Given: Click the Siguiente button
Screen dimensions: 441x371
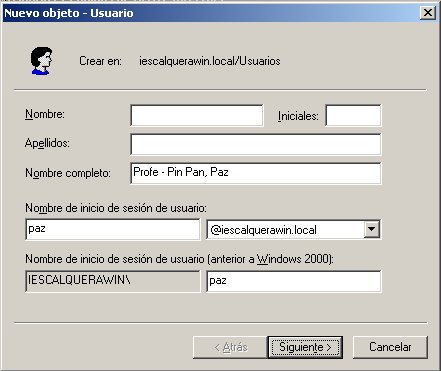Looking at the screenshot, I should pos(305,347).
